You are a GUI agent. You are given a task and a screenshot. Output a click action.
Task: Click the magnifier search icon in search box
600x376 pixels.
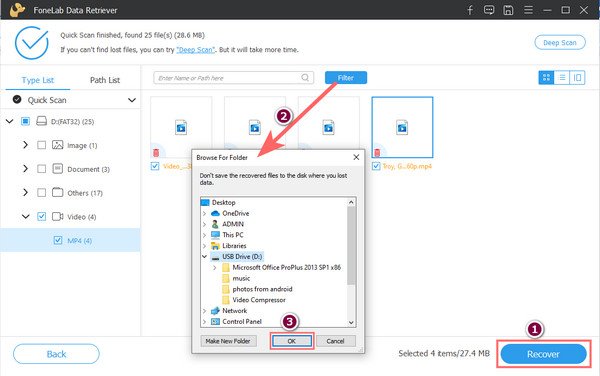tap(305, 78)
